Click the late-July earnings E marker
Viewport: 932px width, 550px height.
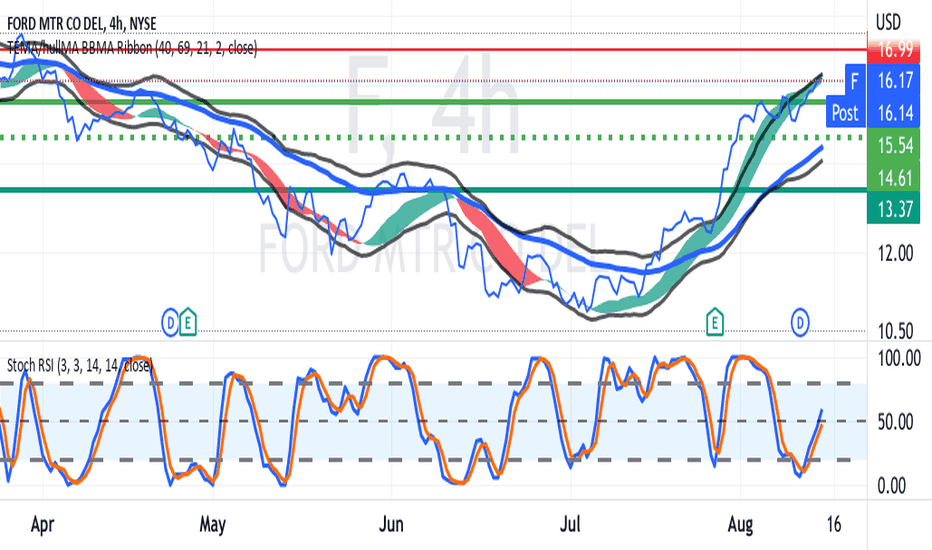pos(714,322)
